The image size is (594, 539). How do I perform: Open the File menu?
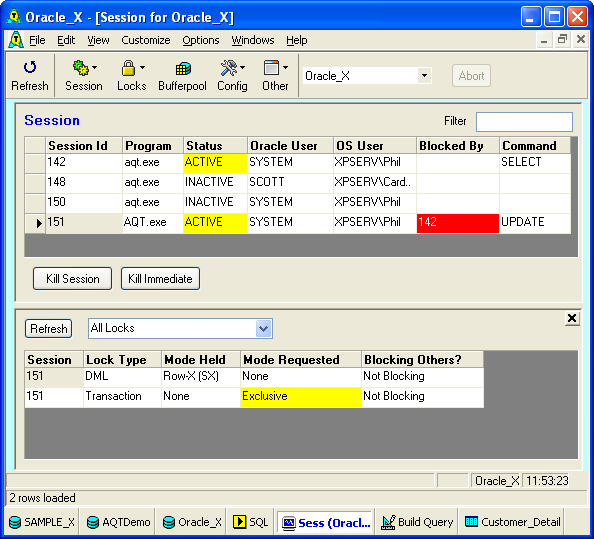pos(37,40)
